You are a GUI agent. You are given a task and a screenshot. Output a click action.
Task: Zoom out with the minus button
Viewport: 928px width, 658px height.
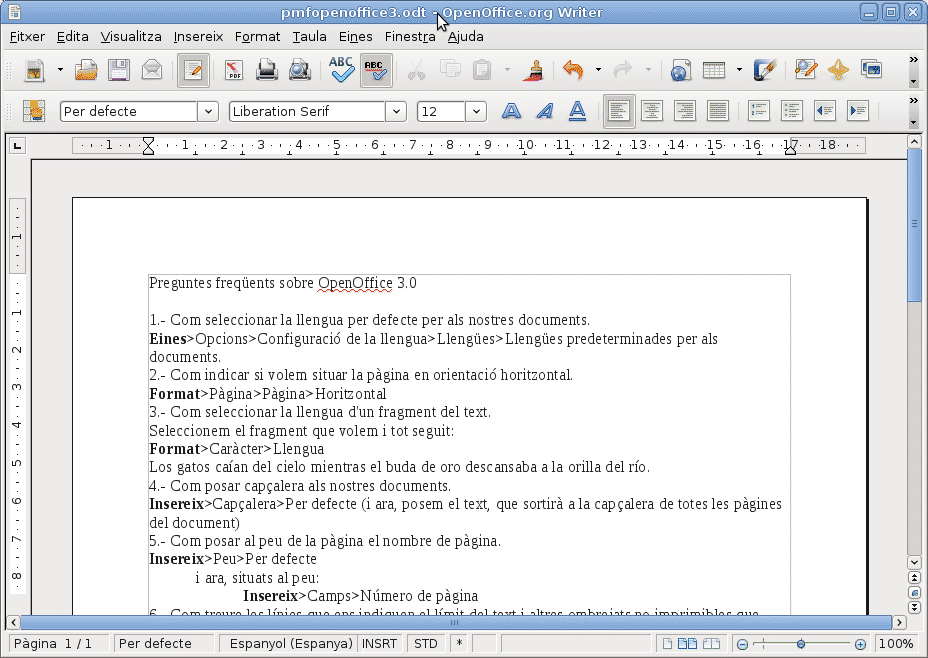[742, 644]
